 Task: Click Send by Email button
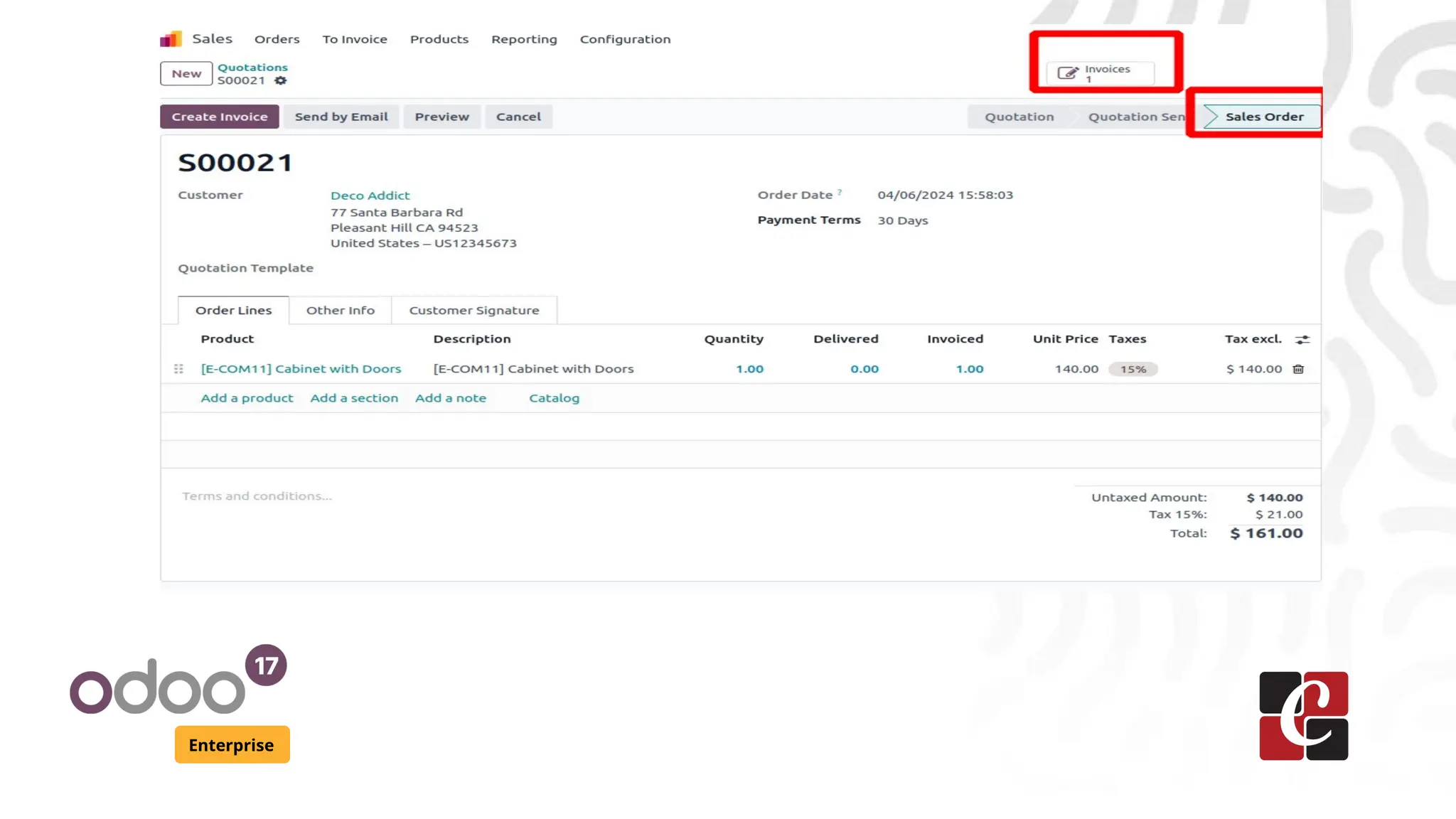click(341, 117)
